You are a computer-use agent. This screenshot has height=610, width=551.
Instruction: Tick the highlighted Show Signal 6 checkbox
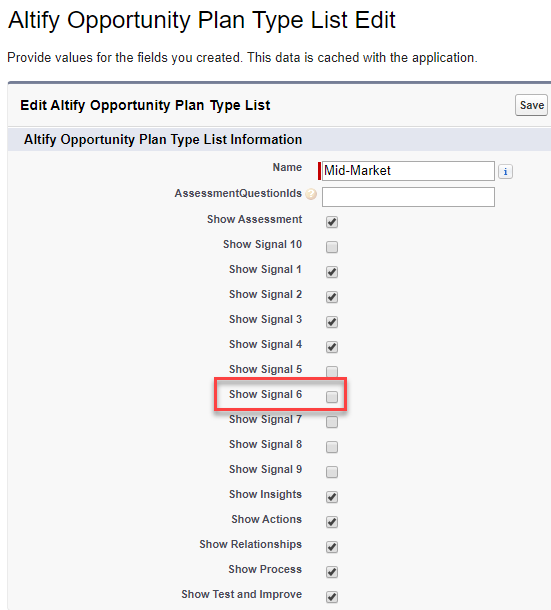pos(332,397)
